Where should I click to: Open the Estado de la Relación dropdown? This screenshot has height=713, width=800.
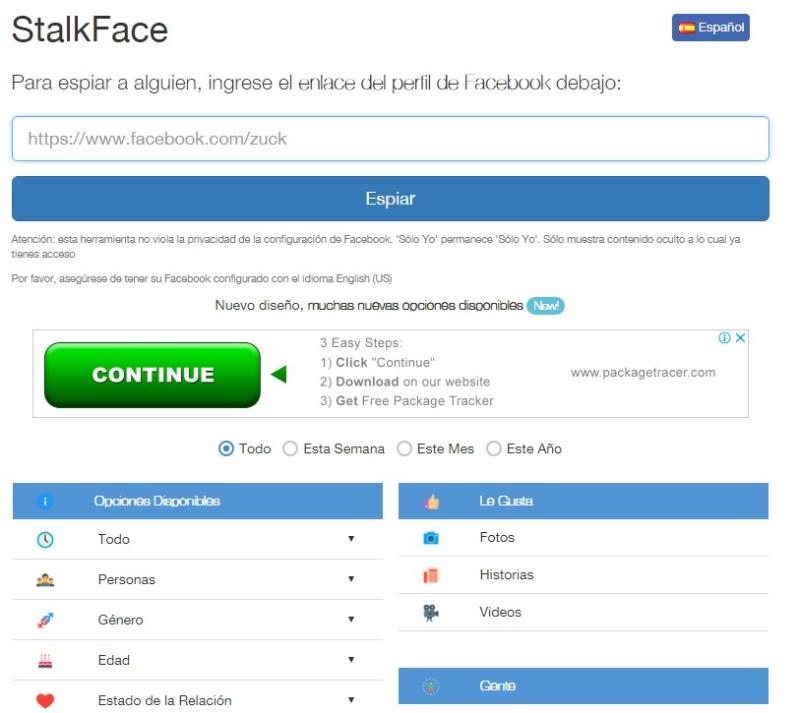coord(351,700)
